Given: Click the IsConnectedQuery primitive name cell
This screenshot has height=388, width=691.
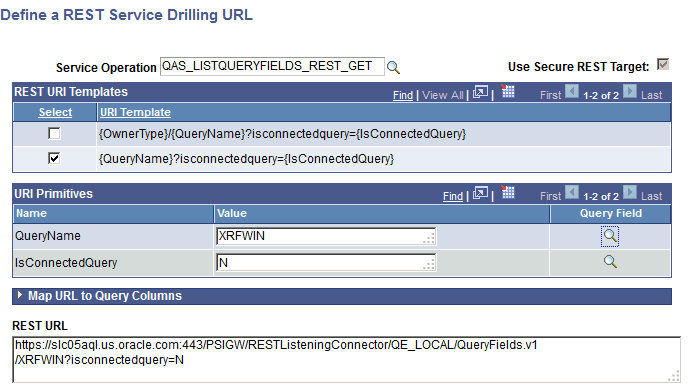Looking at the screenshot, I should [113, 263].
